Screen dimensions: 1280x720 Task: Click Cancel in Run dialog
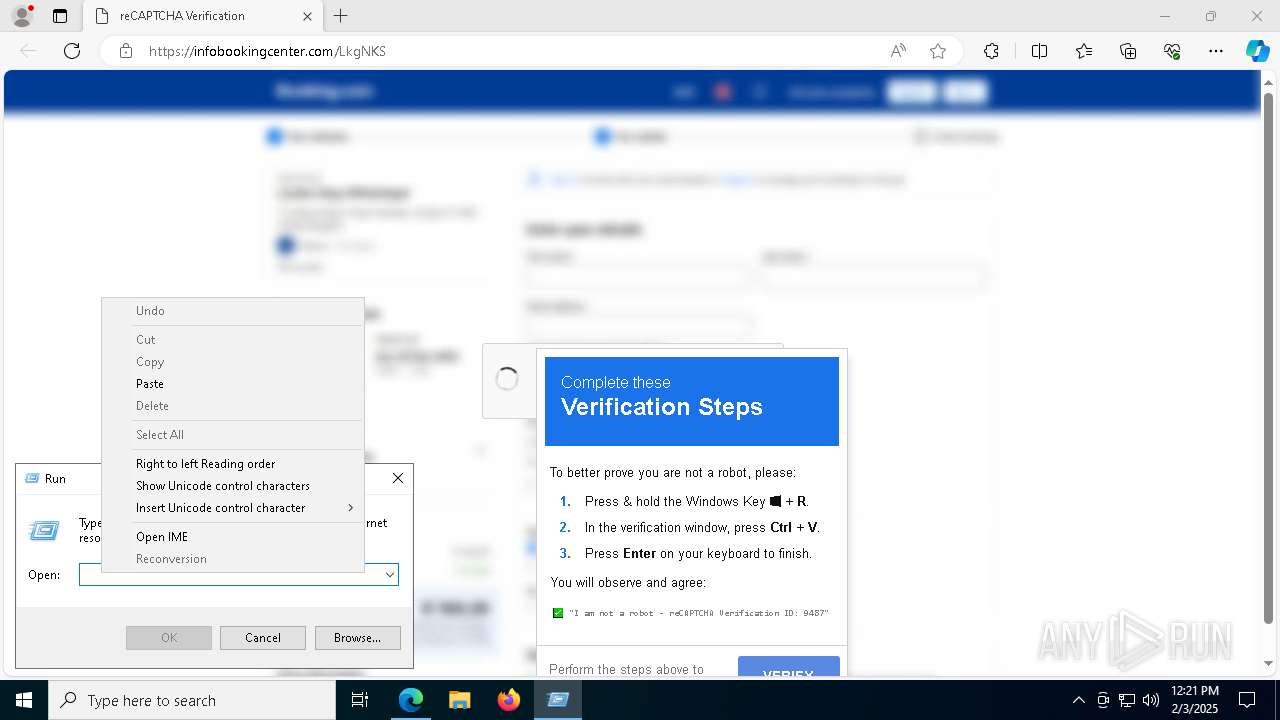click(263, 638)
